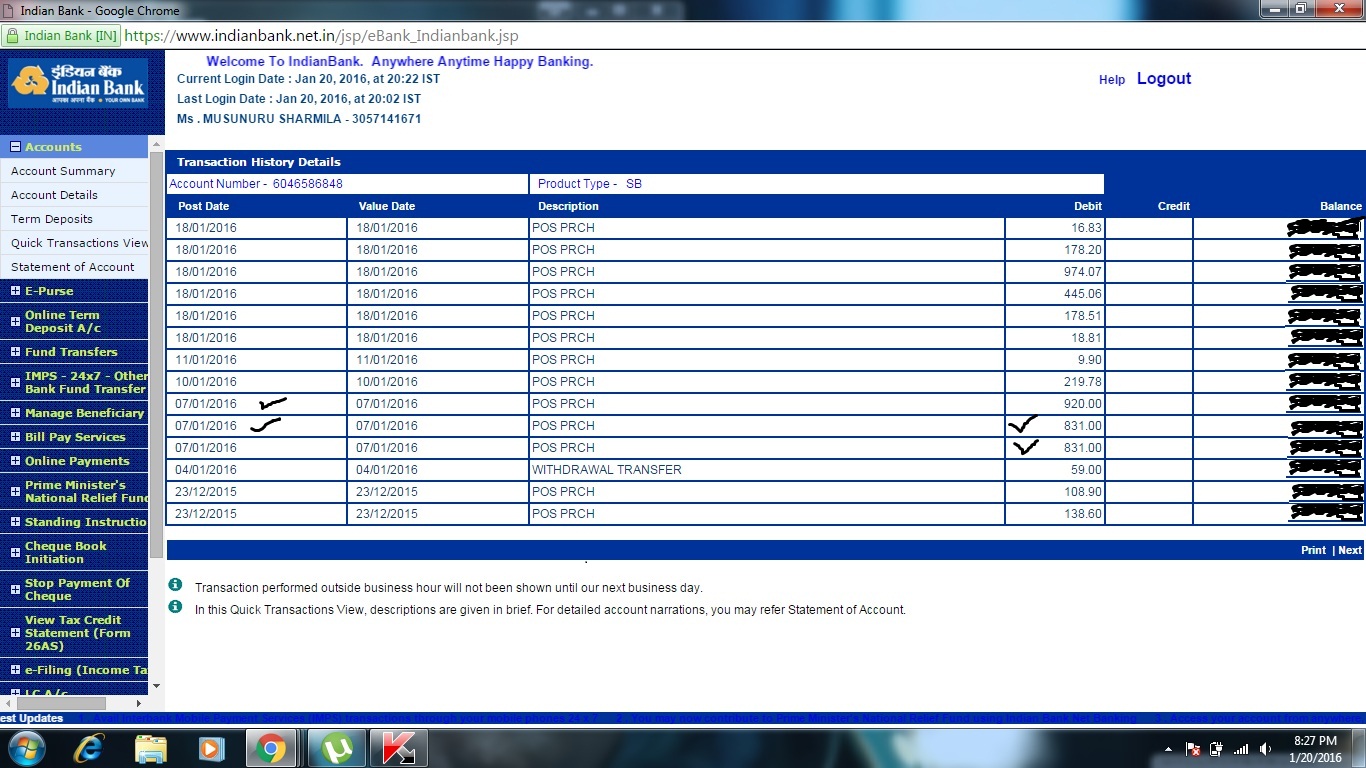Open Account Summary in the sidebar
Image resolution: width=1366 pixels, height=768 pixels.
(63, 171)
